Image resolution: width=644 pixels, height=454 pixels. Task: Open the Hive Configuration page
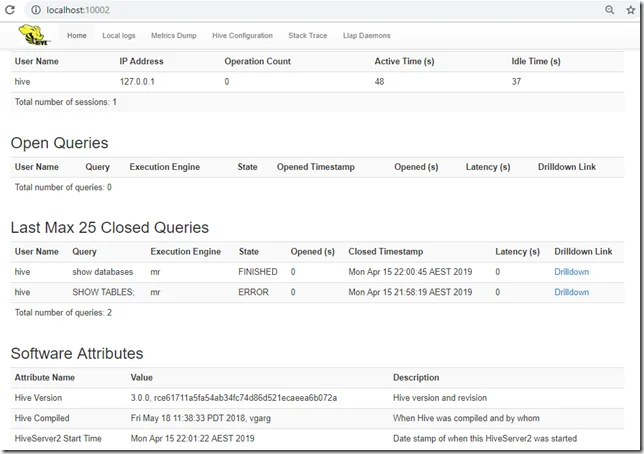coord(242,35)
